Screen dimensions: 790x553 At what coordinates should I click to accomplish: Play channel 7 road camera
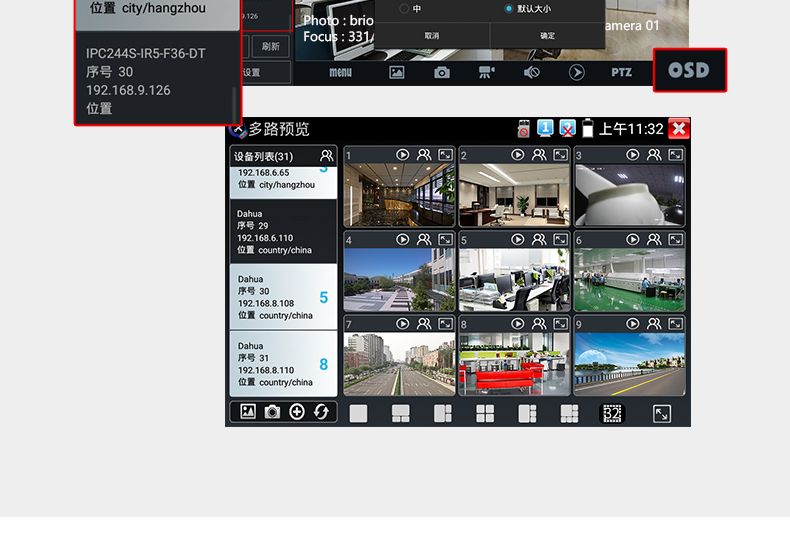point(402,323)
